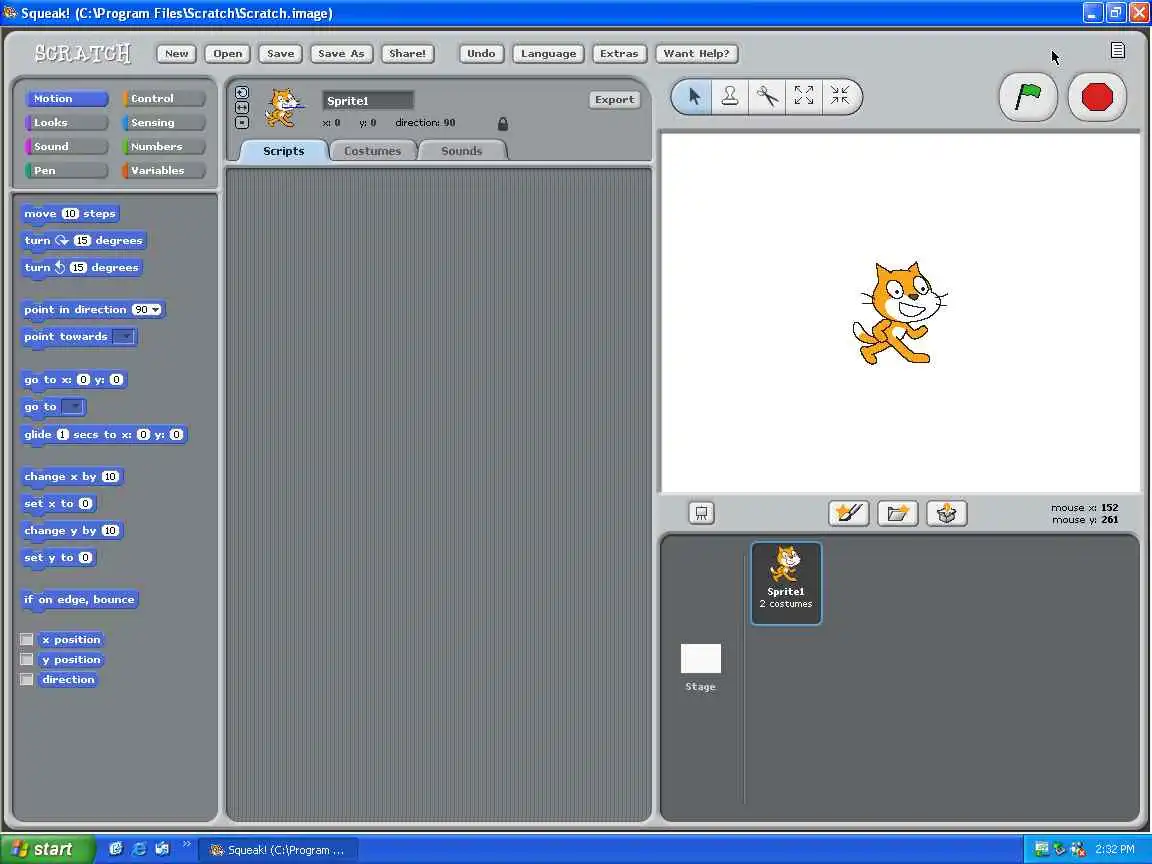Open the Language menu button
Image resolution: width=1152 pixels, height=864 pixels.
549,54
